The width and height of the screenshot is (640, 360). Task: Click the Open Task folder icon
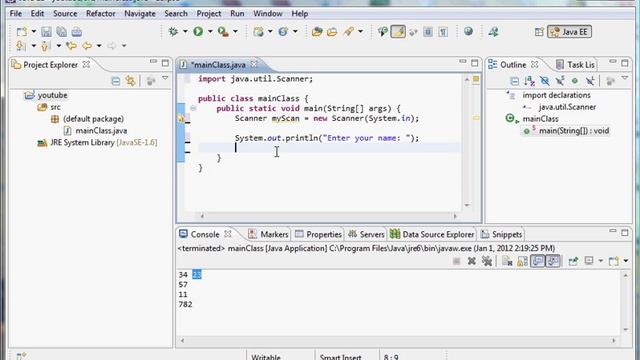(332, 31)
